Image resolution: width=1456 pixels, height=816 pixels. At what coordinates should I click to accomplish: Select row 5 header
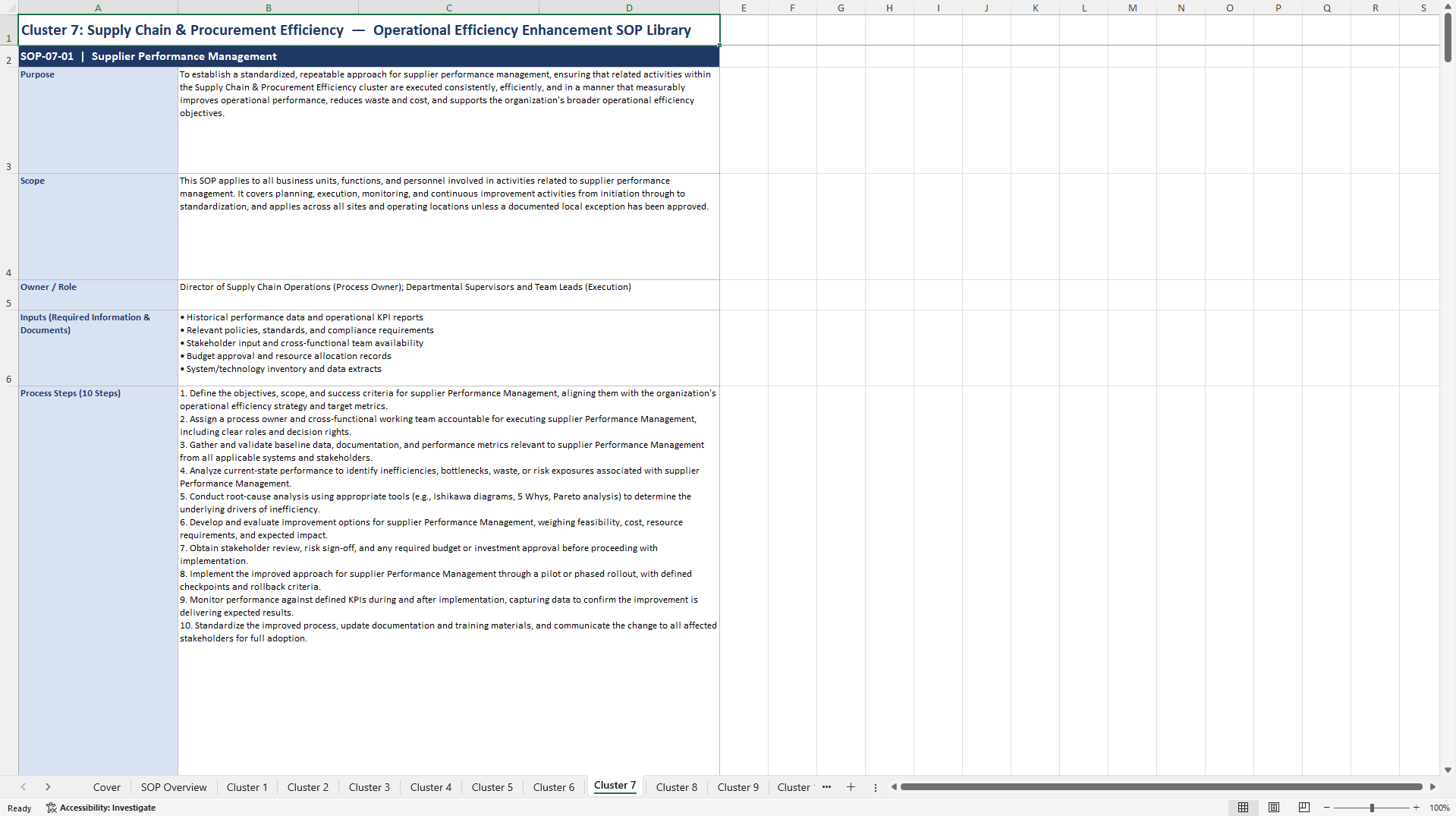tap(9, 295)
